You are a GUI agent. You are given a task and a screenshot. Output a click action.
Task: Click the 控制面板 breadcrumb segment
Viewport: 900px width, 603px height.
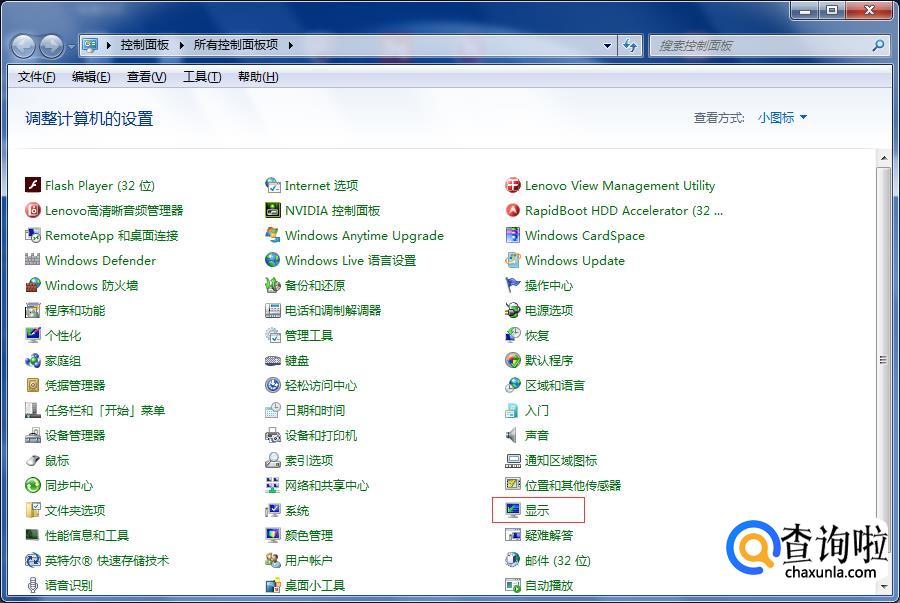pos(145,45)
